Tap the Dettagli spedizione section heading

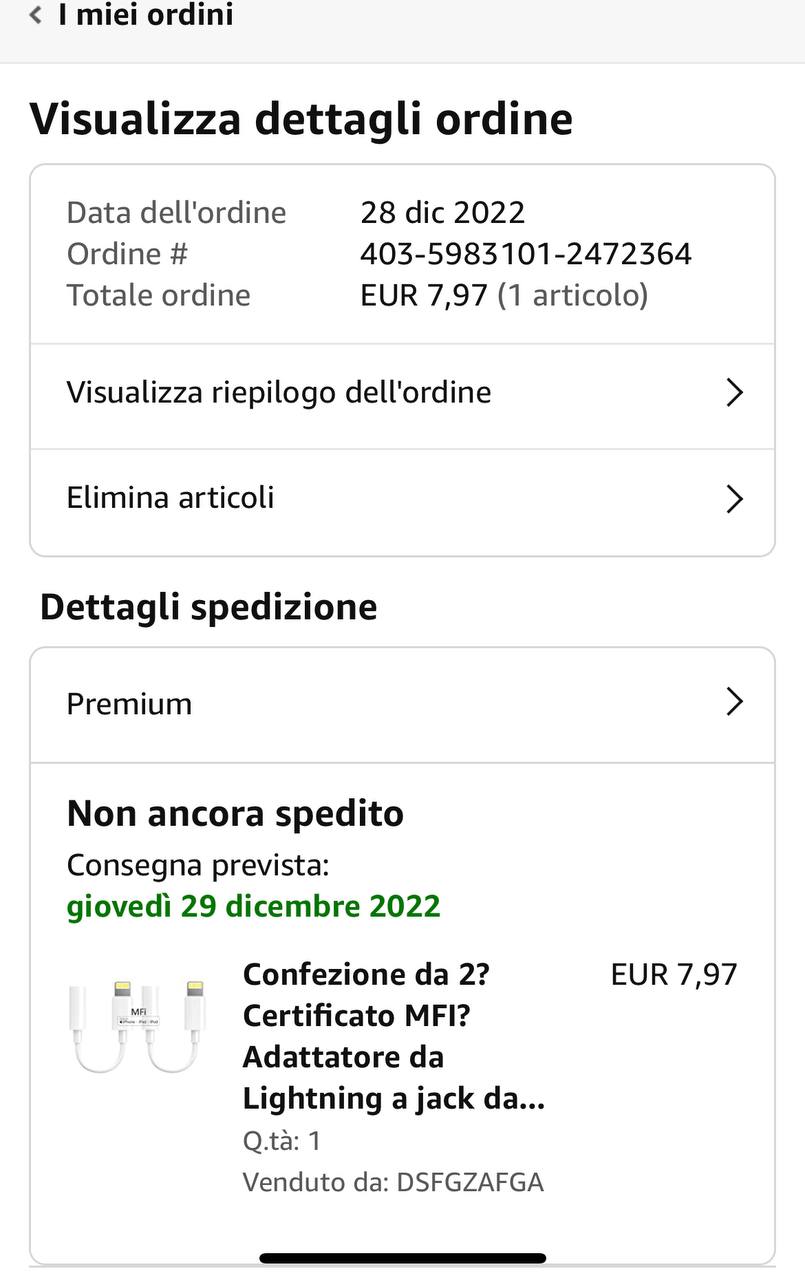(x=208, y=607)
